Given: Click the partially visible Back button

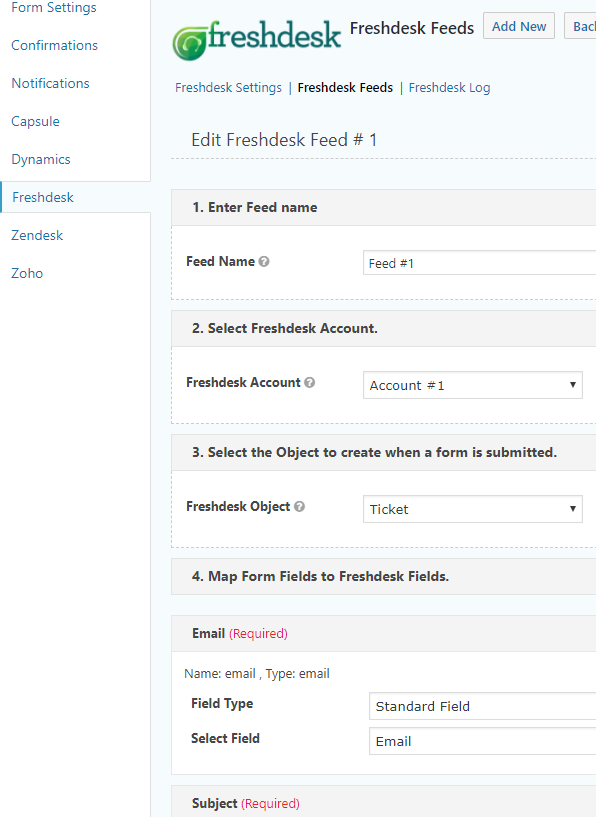Looking at the screenshot, I should tap(580, 26).
